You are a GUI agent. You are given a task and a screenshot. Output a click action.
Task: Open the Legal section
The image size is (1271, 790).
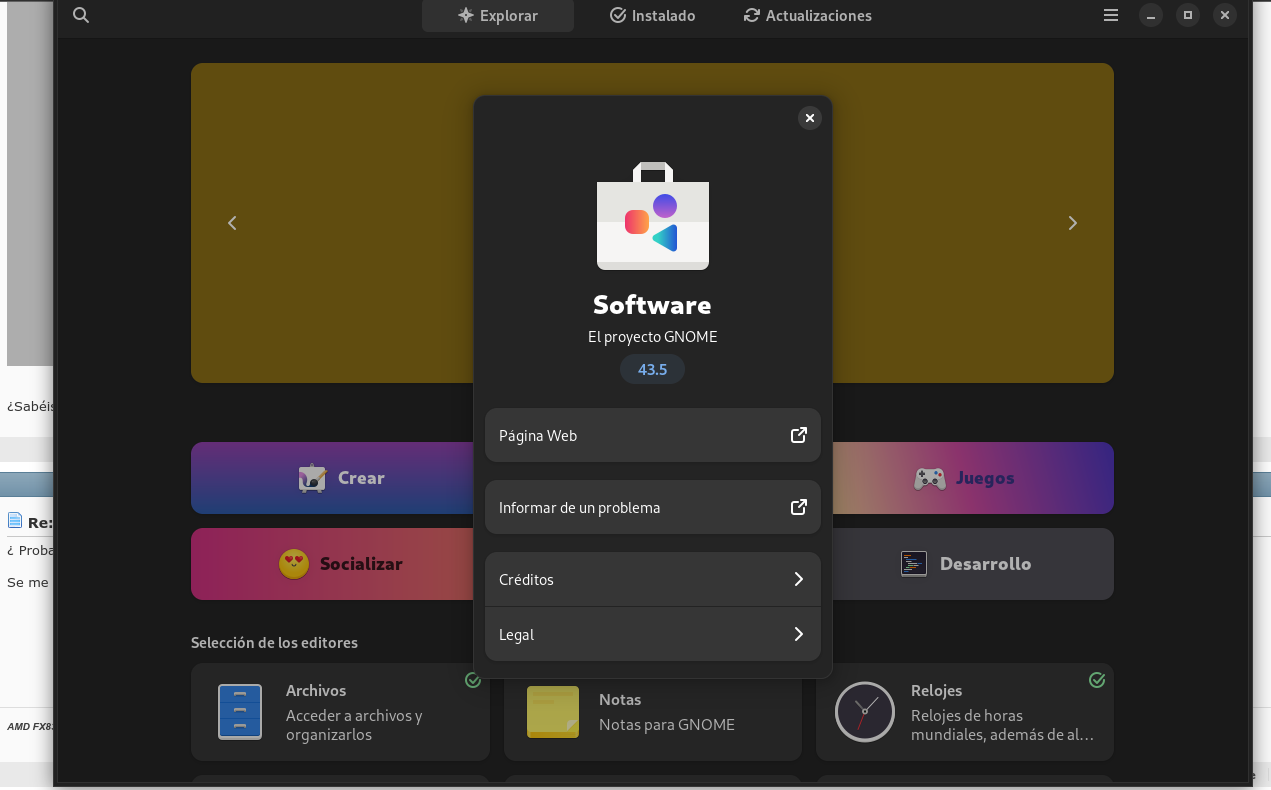(653, 634)
